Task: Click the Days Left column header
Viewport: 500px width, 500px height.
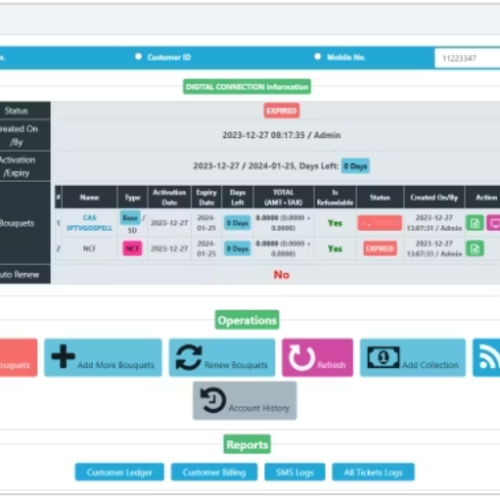Action: click(x=237, y=197)
